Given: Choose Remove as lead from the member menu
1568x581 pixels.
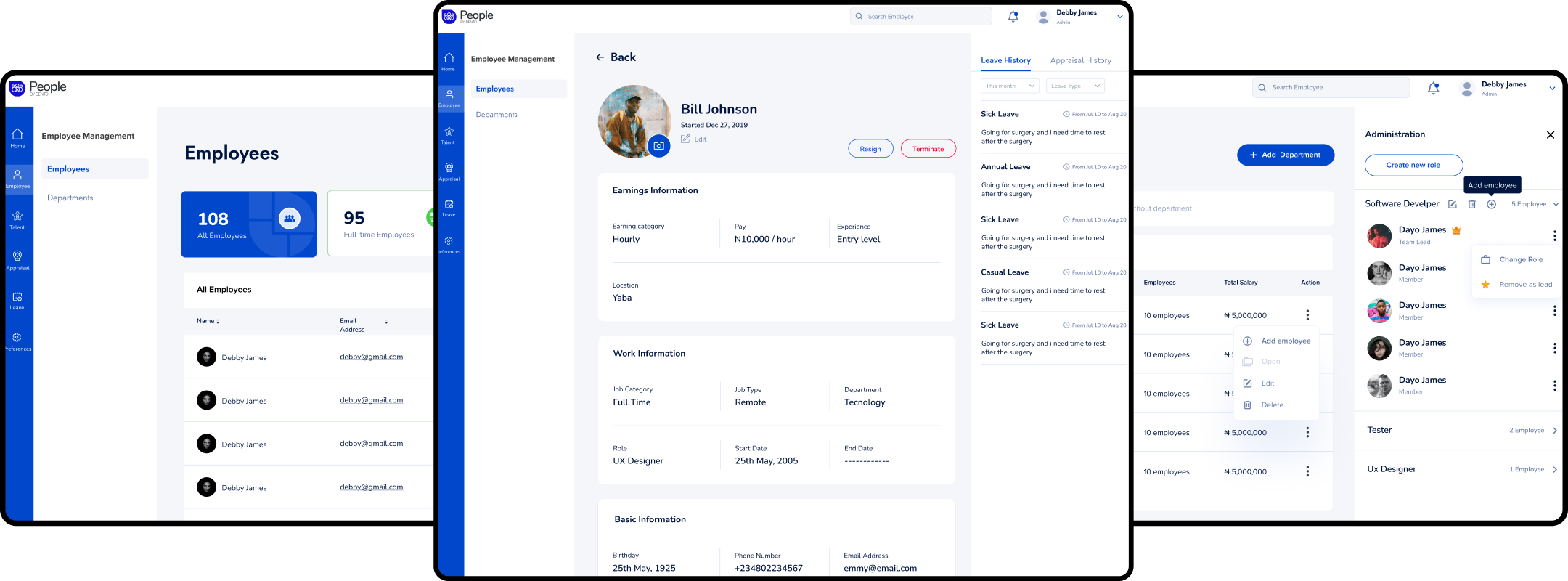Looking at the screenshot, I should [x=1516, y=285].
